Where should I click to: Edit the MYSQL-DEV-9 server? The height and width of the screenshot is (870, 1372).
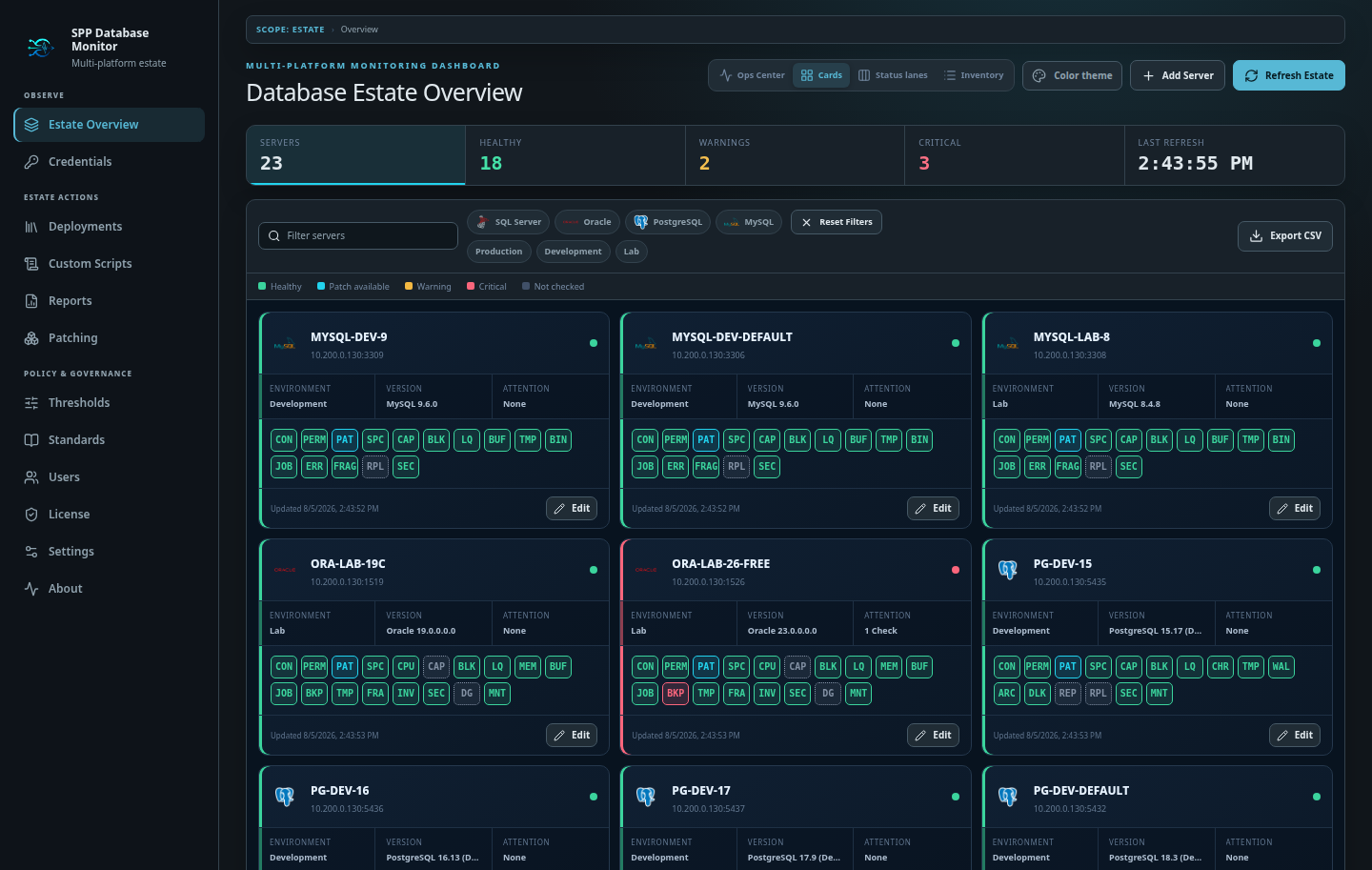coord(572,509)
